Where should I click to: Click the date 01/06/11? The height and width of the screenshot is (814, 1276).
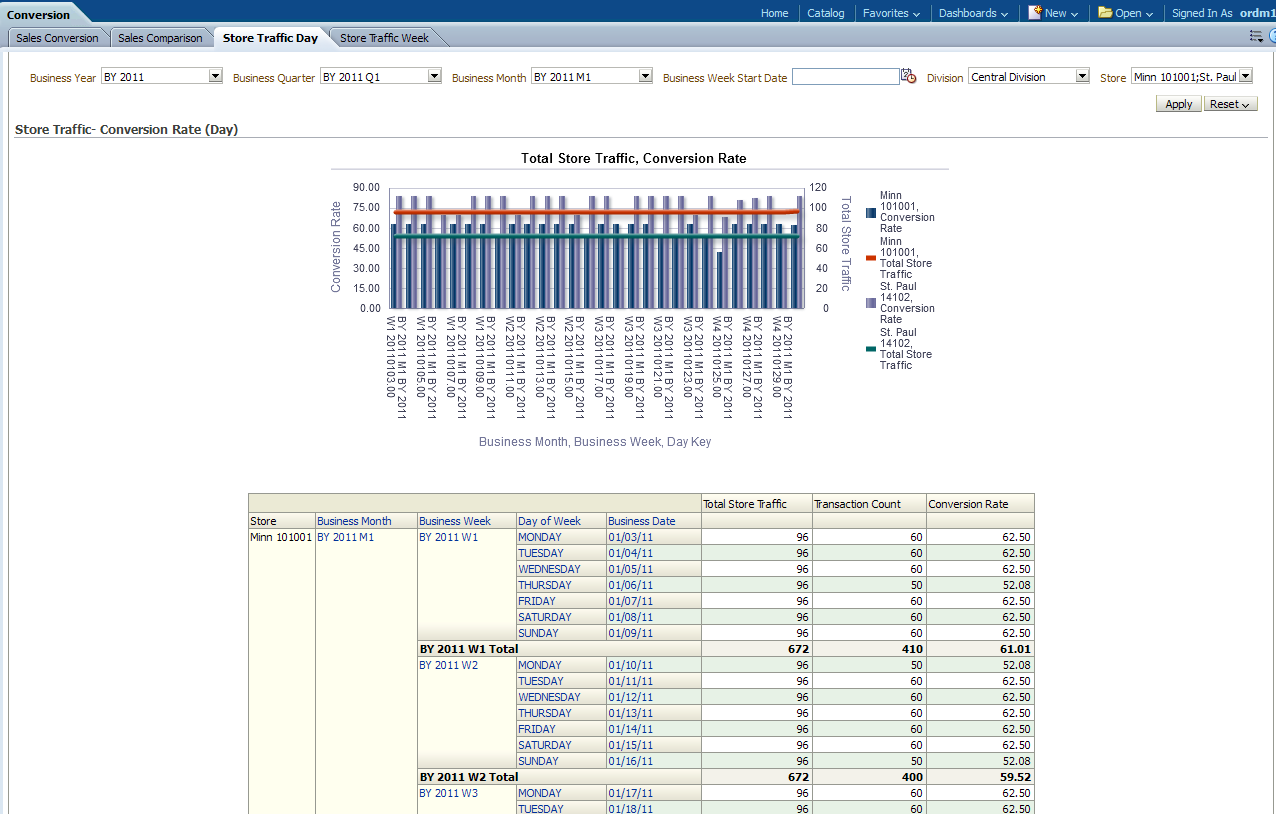point(630,585)
